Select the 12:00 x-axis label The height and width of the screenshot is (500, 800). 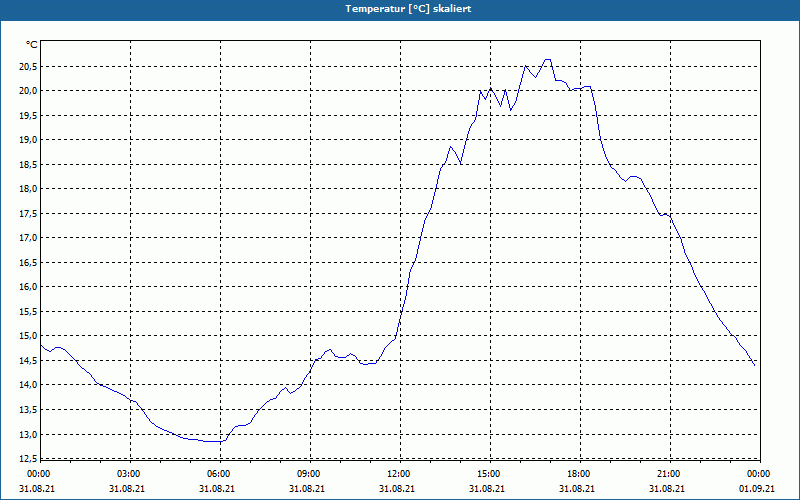pyautogui.click(x=397, y=474)
